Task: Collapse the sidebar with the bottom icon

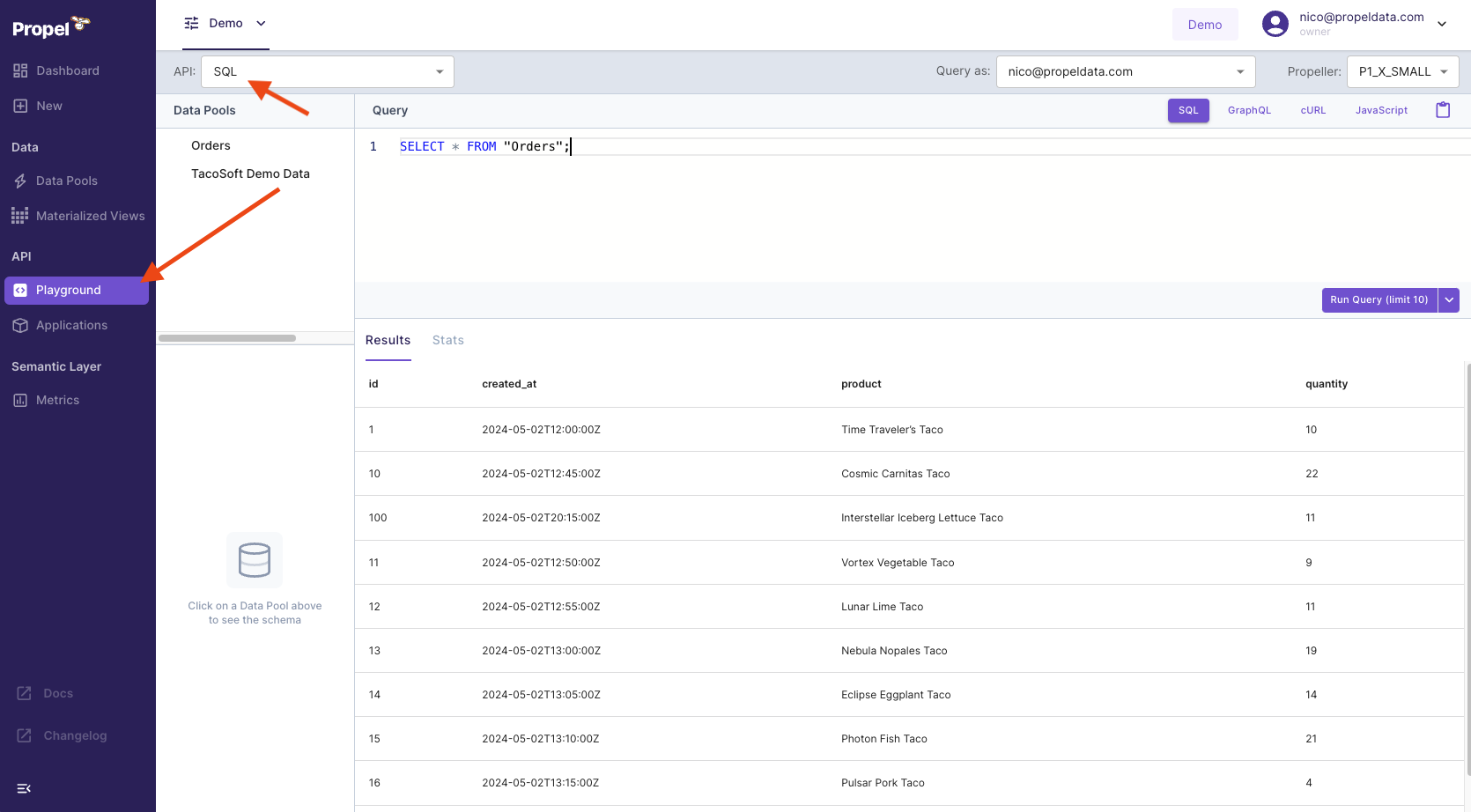Action: pyautogui.click(x=23, y=788)
